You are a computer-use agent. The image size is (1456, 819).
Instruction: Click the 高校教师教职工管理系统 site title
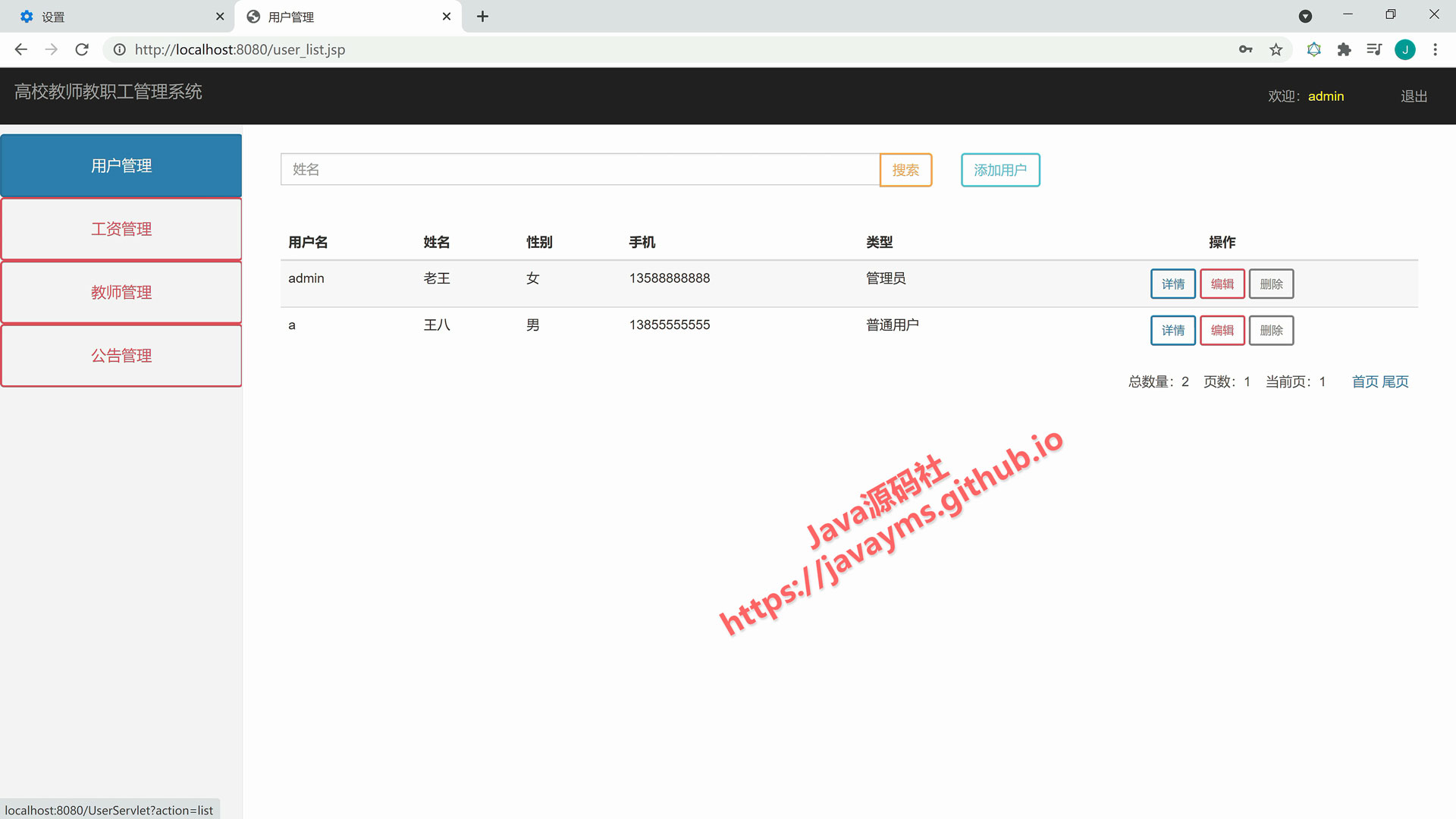pyautogui.click(x=108, y=92)
